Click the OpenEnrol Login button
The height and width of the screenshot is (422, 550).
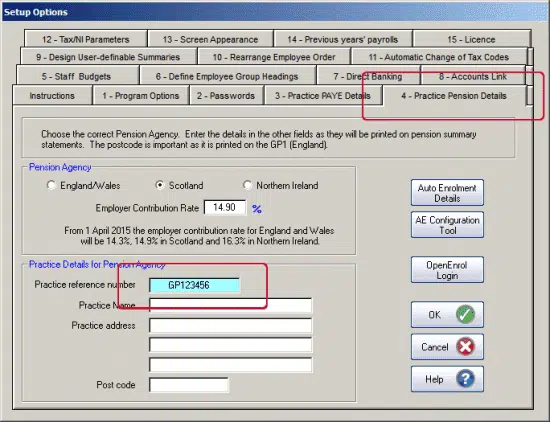click(447, 270)
